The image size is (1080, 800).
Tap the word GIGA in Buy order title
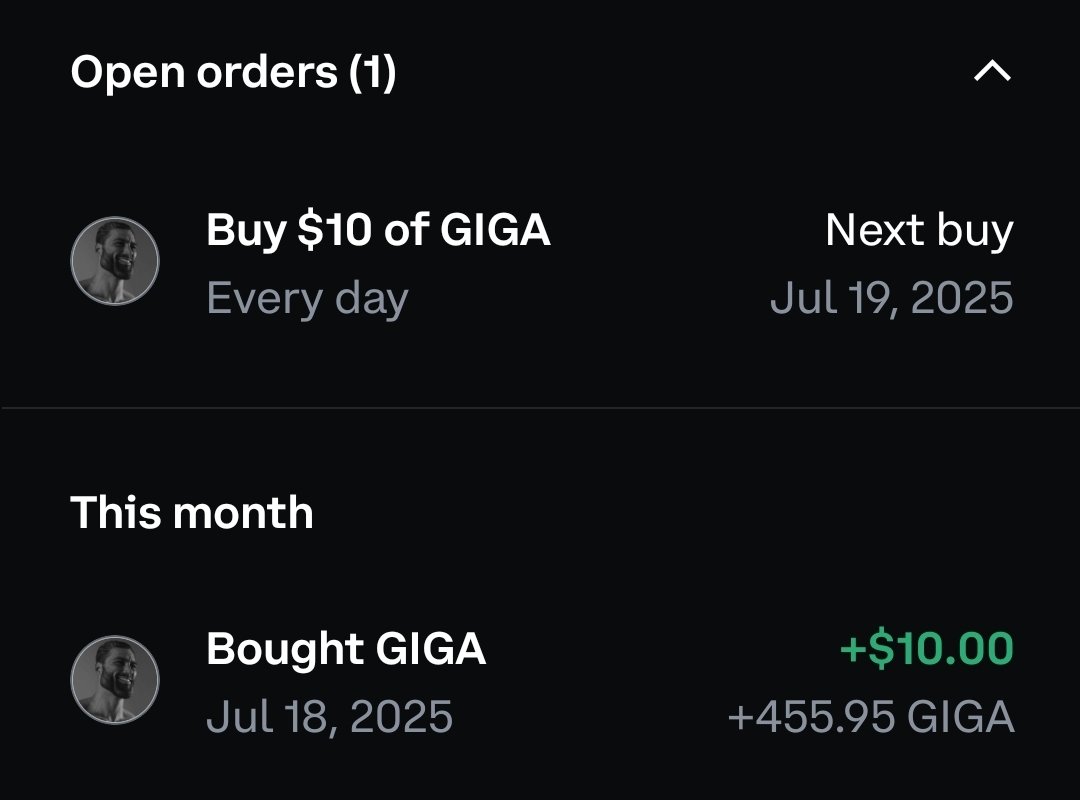pyautogui.click(x=495, y=229)
